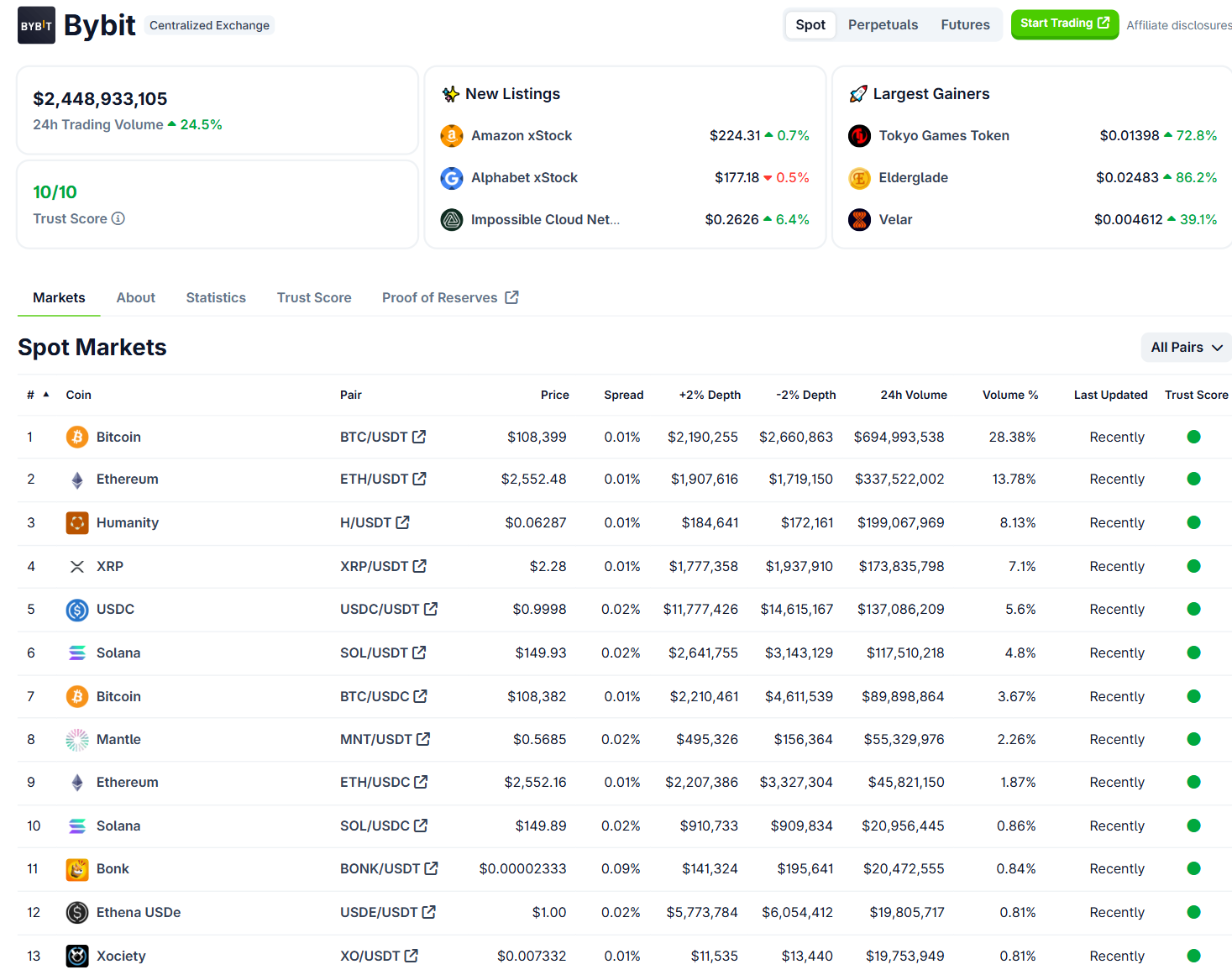
Task: Click the Tokyo Games Token icon
Action: (x=859, y=135)
